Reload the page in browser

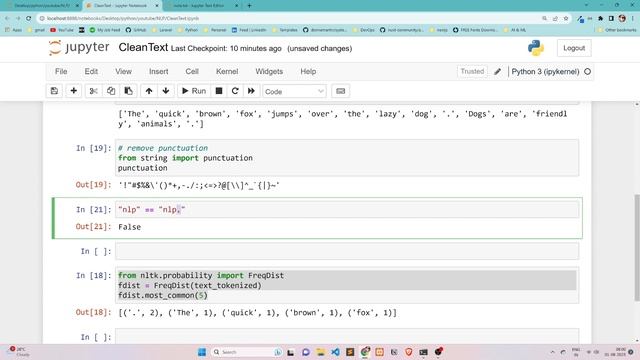(29, 18)
